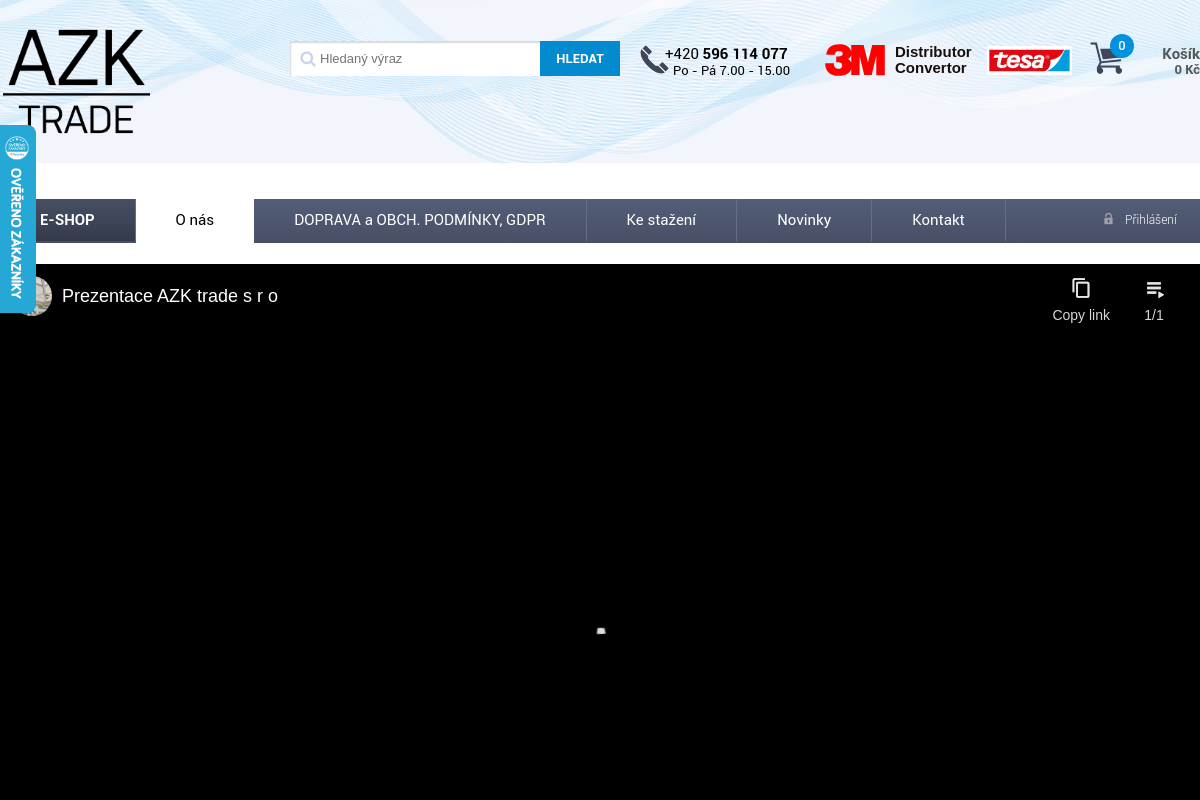Open the E-SHOP menu item
This screenshot has height=800, width=1200.
pos(68,220)
